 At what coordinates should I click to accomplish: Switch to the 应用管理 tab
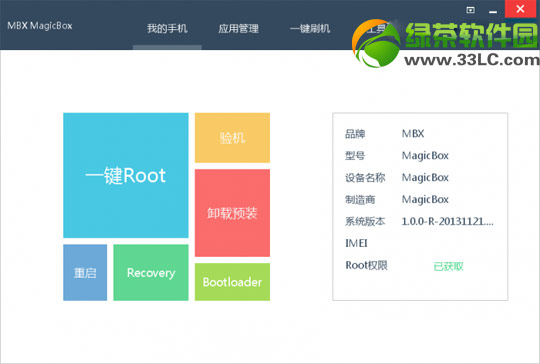point(238,28)
